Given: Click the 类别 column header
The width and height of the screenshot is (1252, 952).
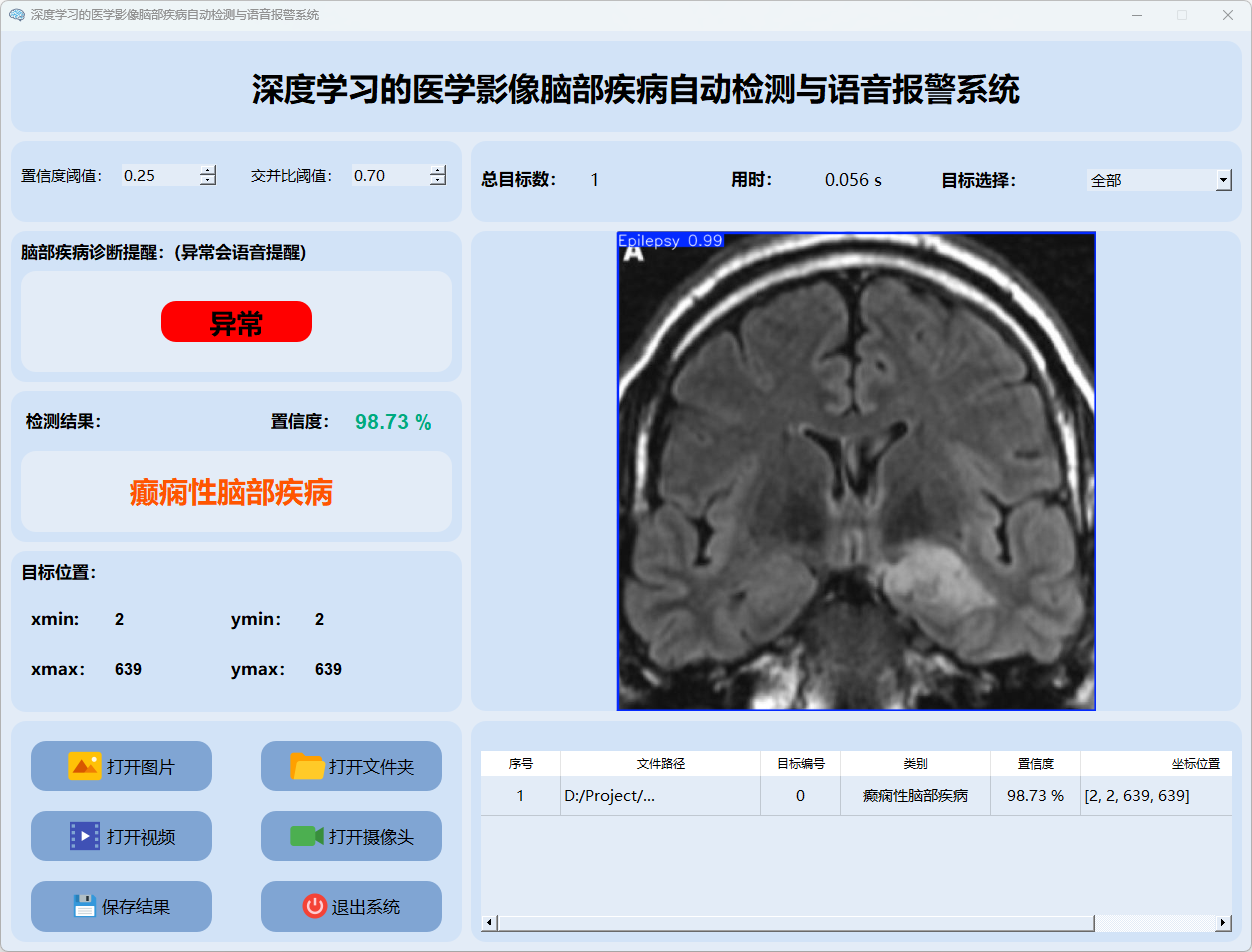Looking at the screenshot, I should coord(915,763).
